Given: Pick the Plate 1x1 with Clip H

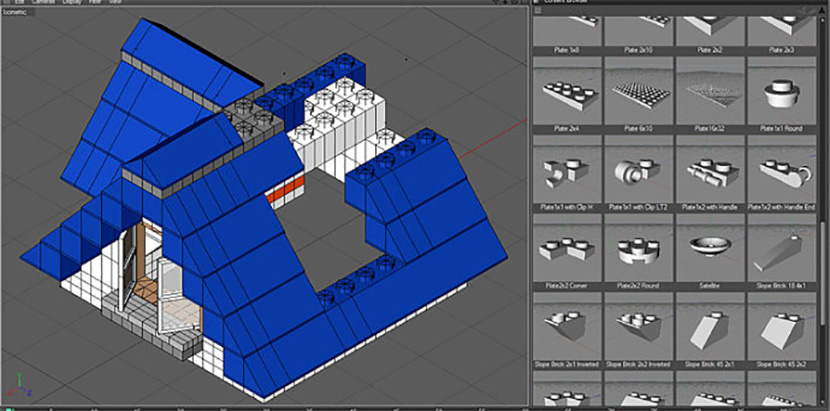Looking at the screenshot, I should tap(567, 169).
